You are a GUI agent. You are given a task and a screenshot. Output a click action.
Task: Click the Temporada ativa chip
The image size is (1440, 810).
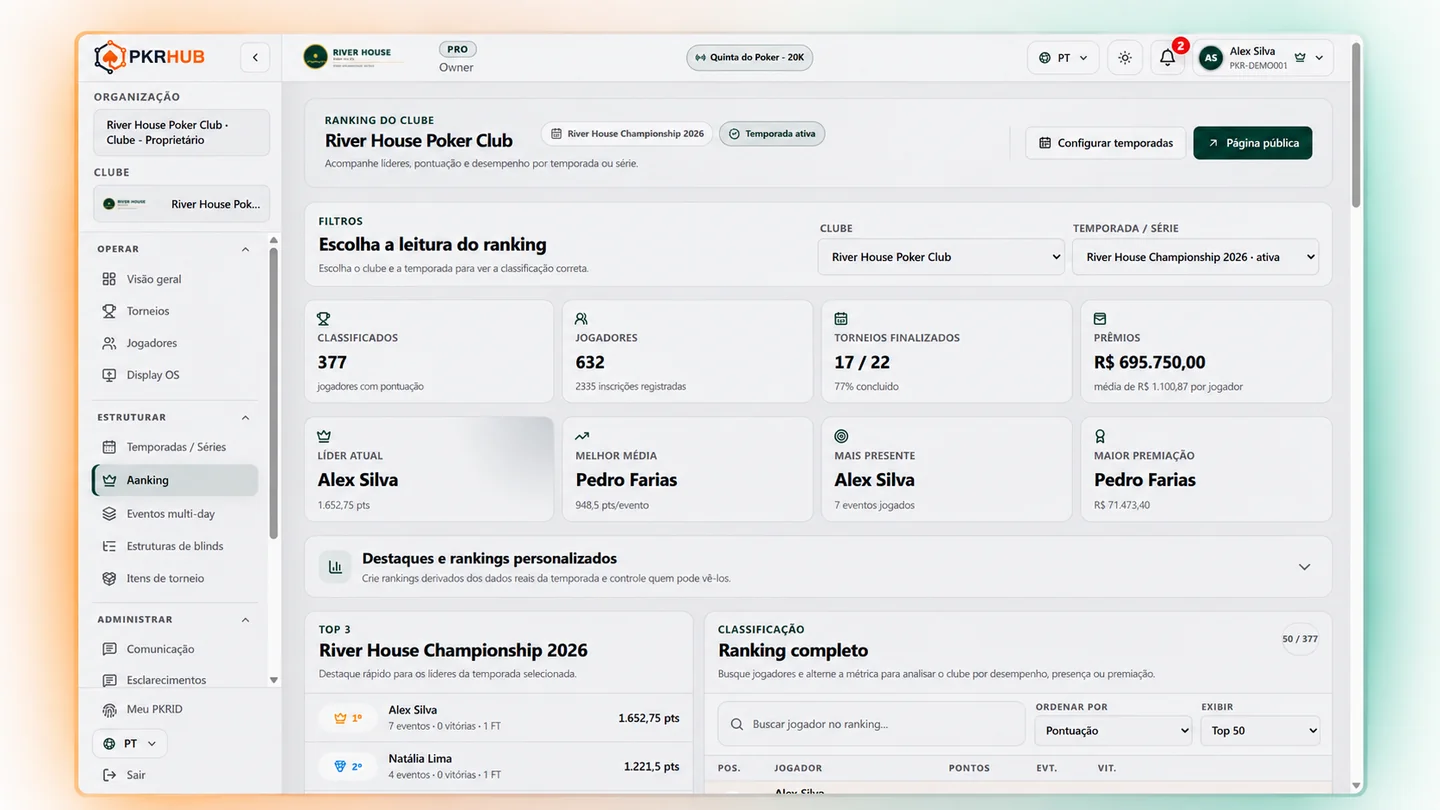coord(772,134)
